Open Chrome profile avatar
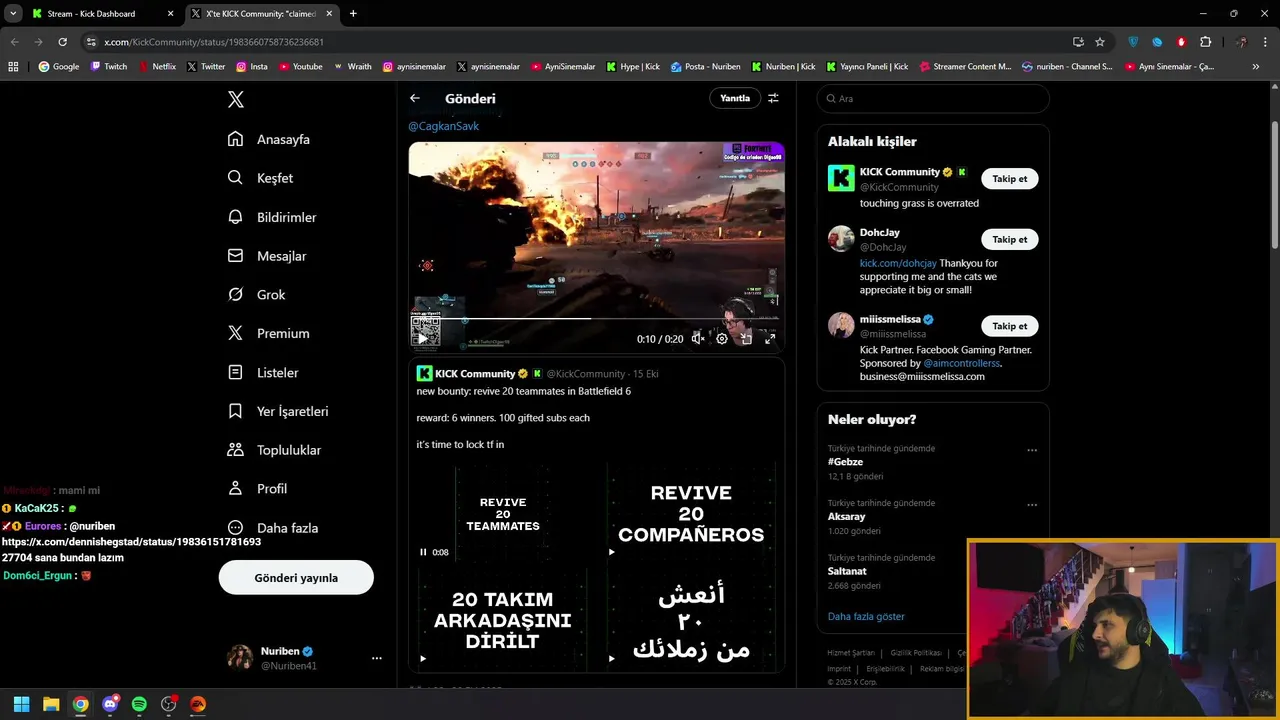The height and width of the screenshot is (720, 1280). tap(1241, 42)
